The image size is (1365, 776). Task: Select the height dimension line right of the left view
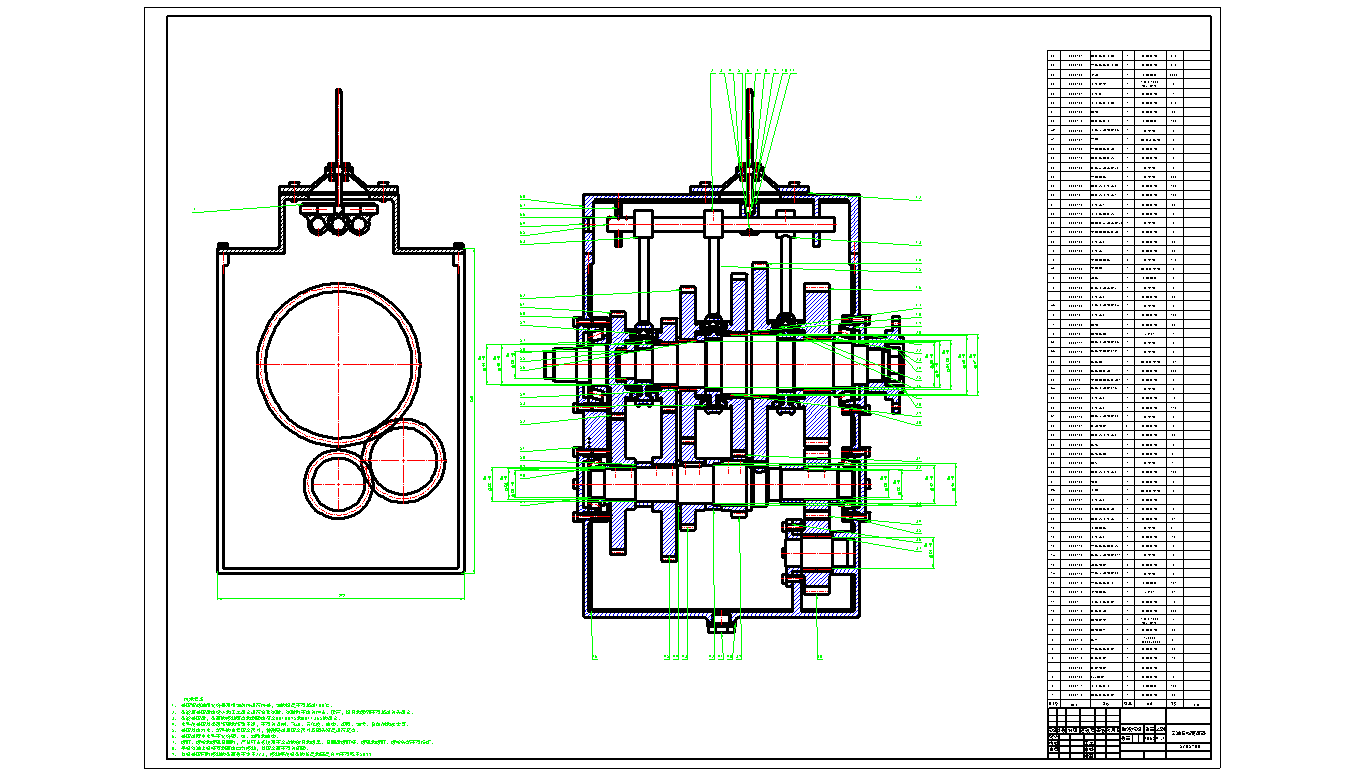[473, 400]
